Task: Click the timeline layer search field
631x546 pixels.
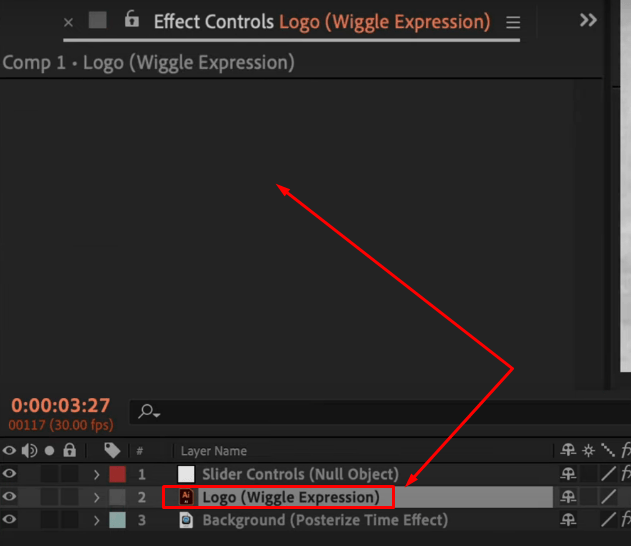Action: 380,412
